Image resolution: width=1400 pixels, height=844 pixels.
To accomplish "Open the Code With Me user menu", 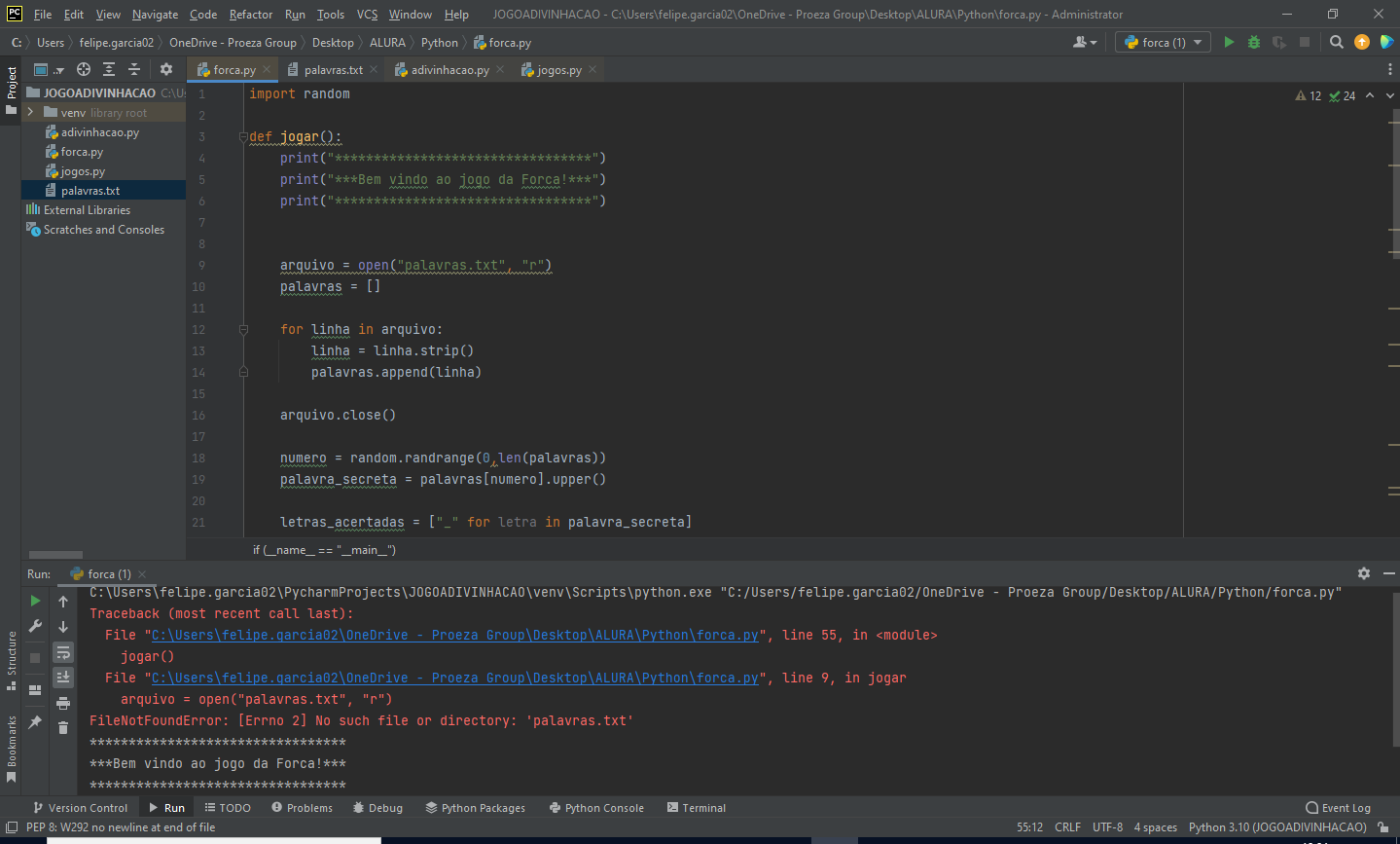I will coord(1085,42).
